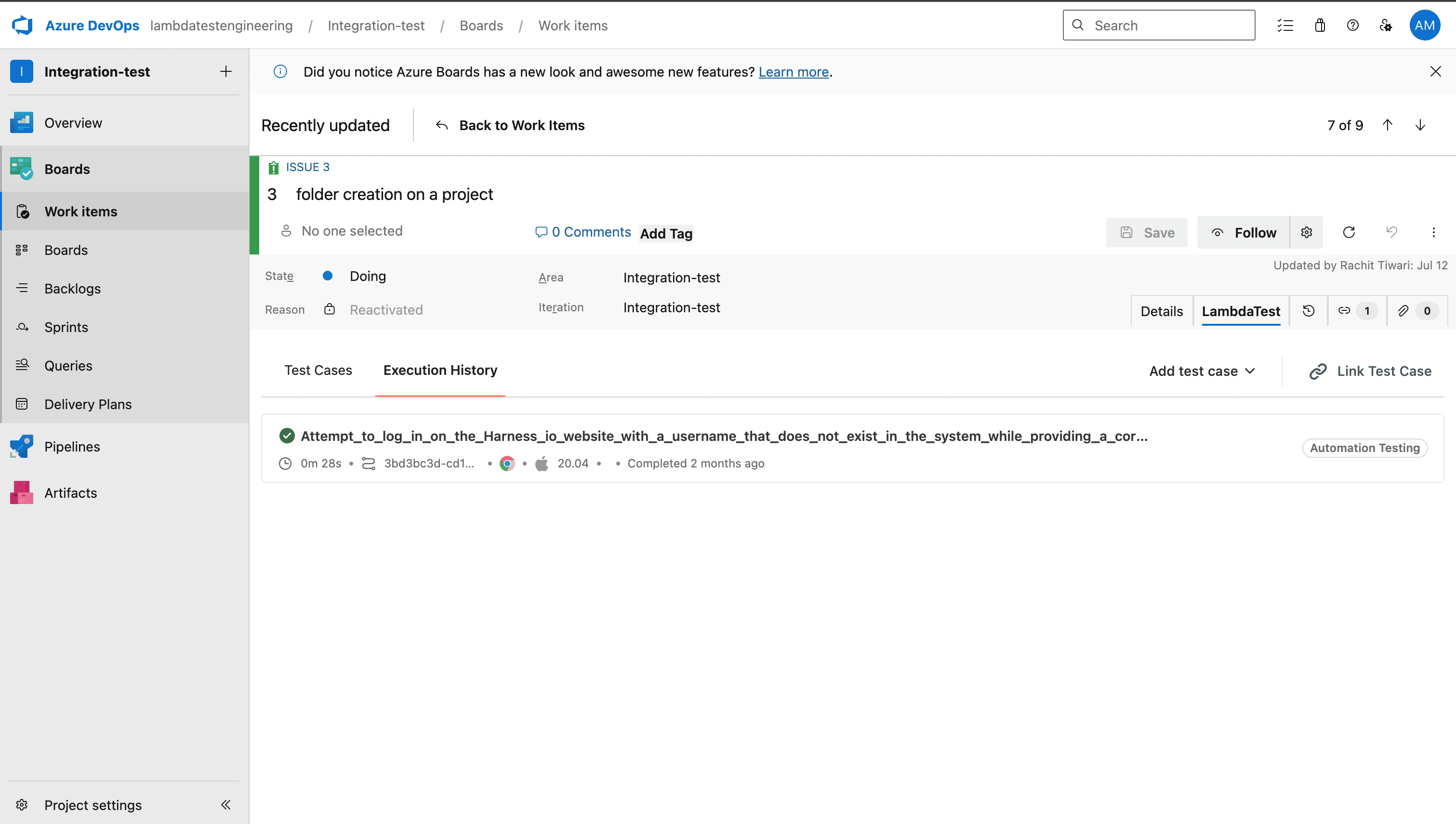Switch to Test Cases tab
Screen dimensions: 1456x824
tap(318, 370)
